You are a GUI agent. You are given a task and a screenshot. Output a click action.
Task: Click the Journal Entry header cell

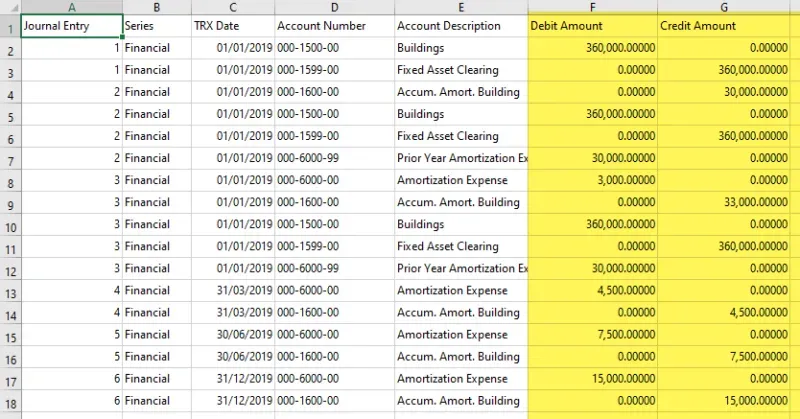point(71,26)
